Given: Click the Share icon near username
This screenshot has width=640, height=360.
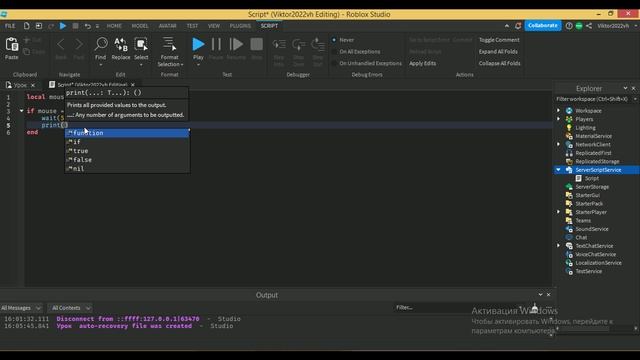Looking at the screenshot, I should 589,26.
